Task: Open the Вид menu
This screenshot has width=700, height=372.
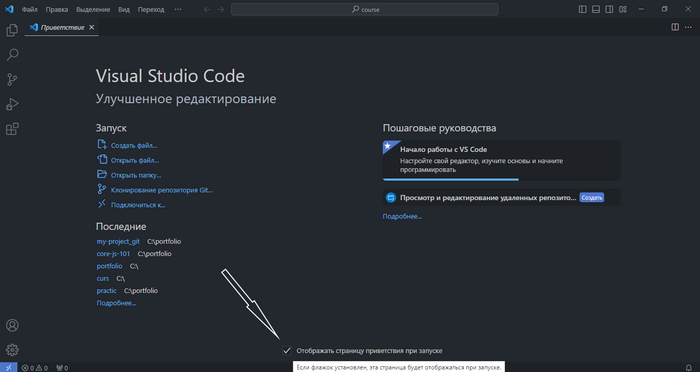Action: [x=124, y=9]
